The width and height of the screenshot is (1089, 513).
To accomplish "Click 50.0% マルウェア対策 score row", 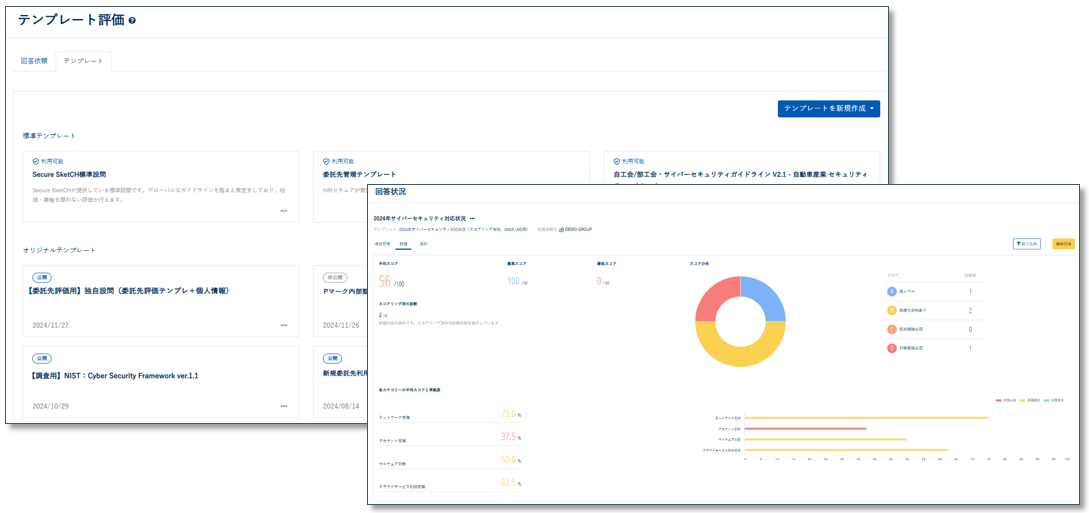I will tap(449, 461).
